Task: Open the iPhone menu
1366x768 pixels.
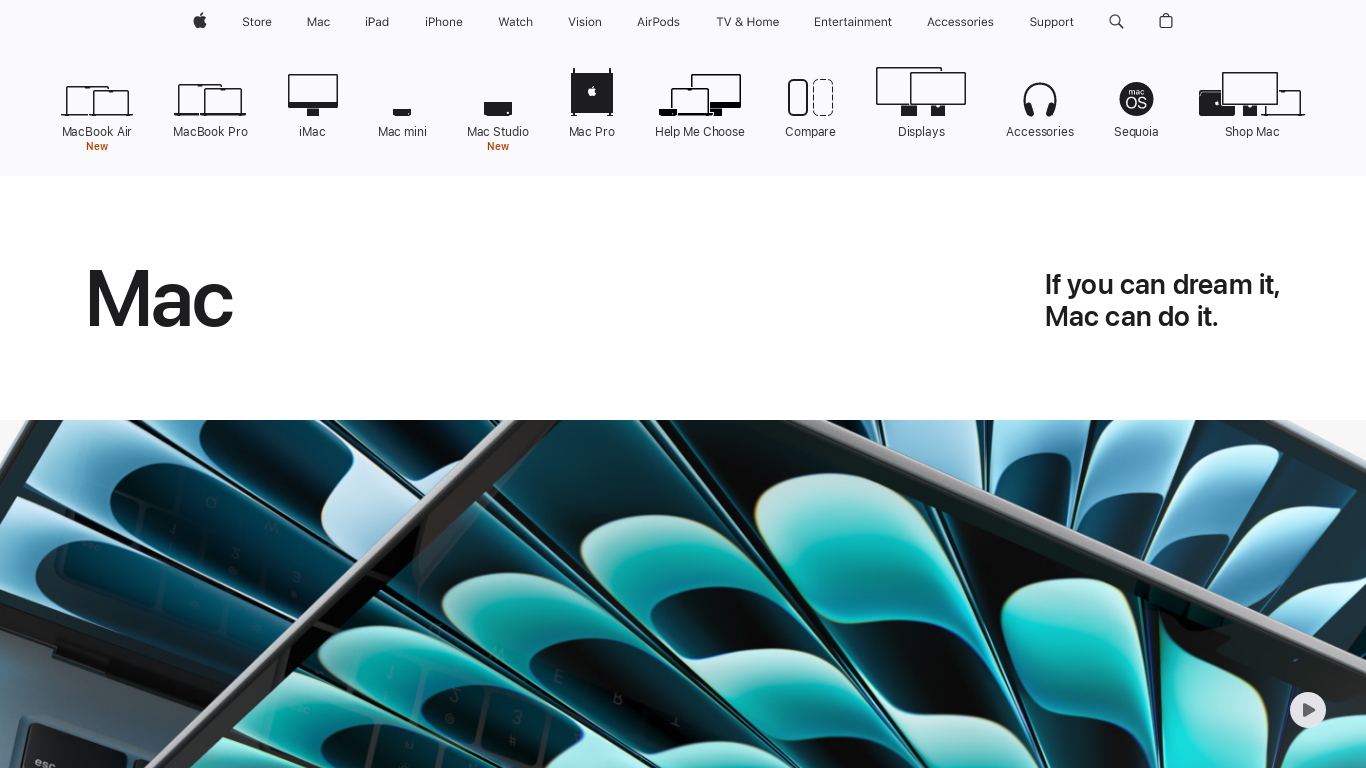Action: pyautogui.click(x=444, y=22)
